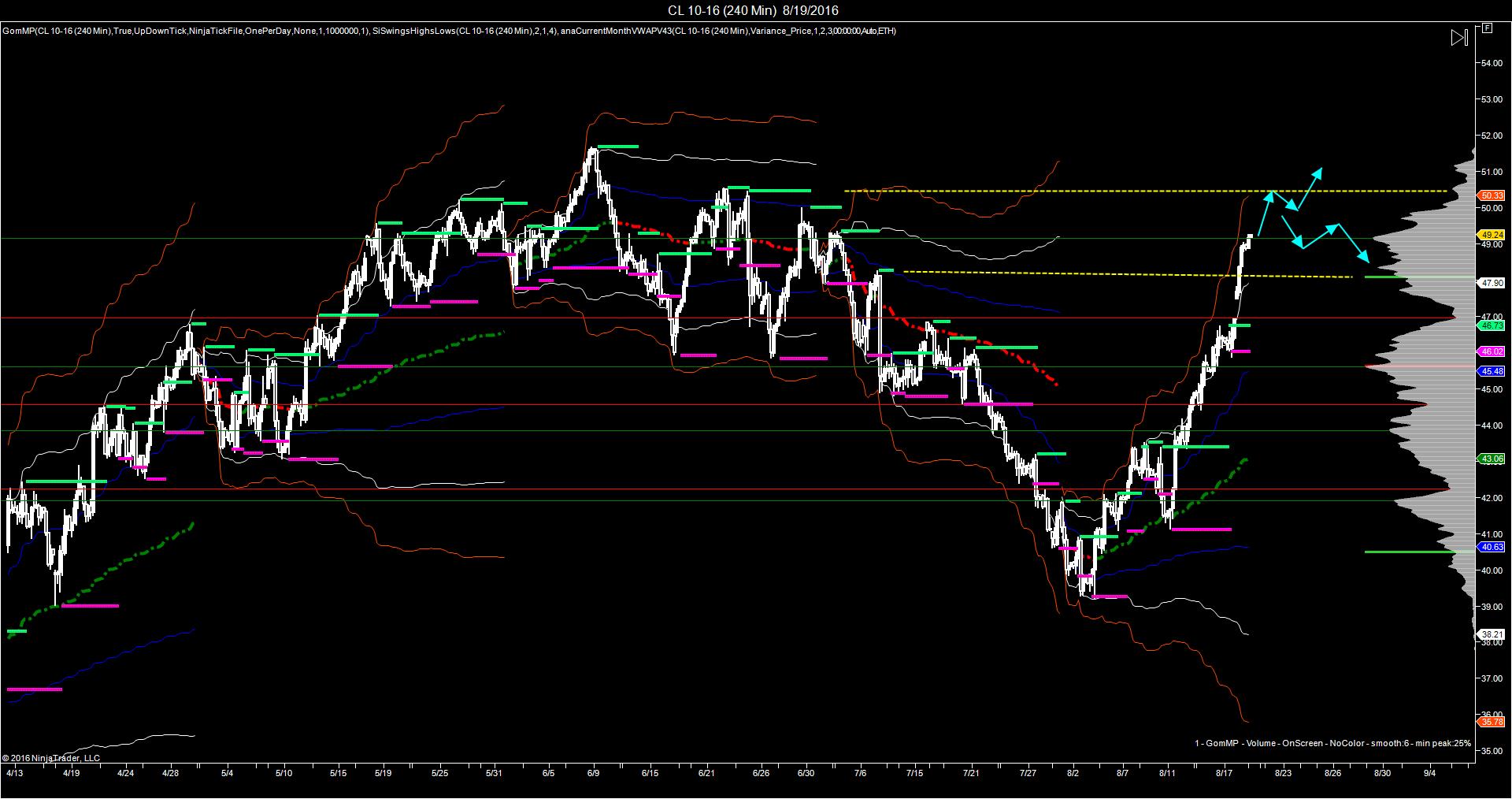Click the 52.00 price axis label
1512x799 pixels.
point(1492,136)
